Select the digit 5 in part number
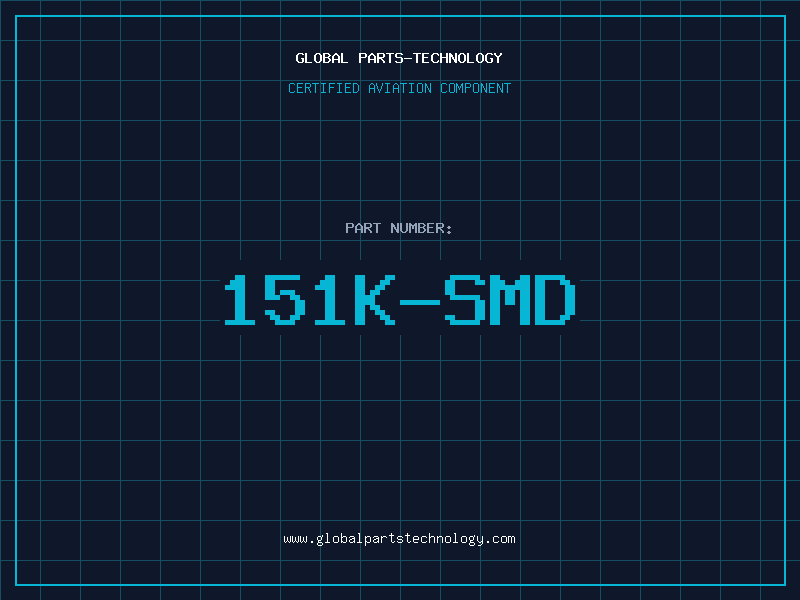Screen dimensions: 800x600 tap(285, 300)
